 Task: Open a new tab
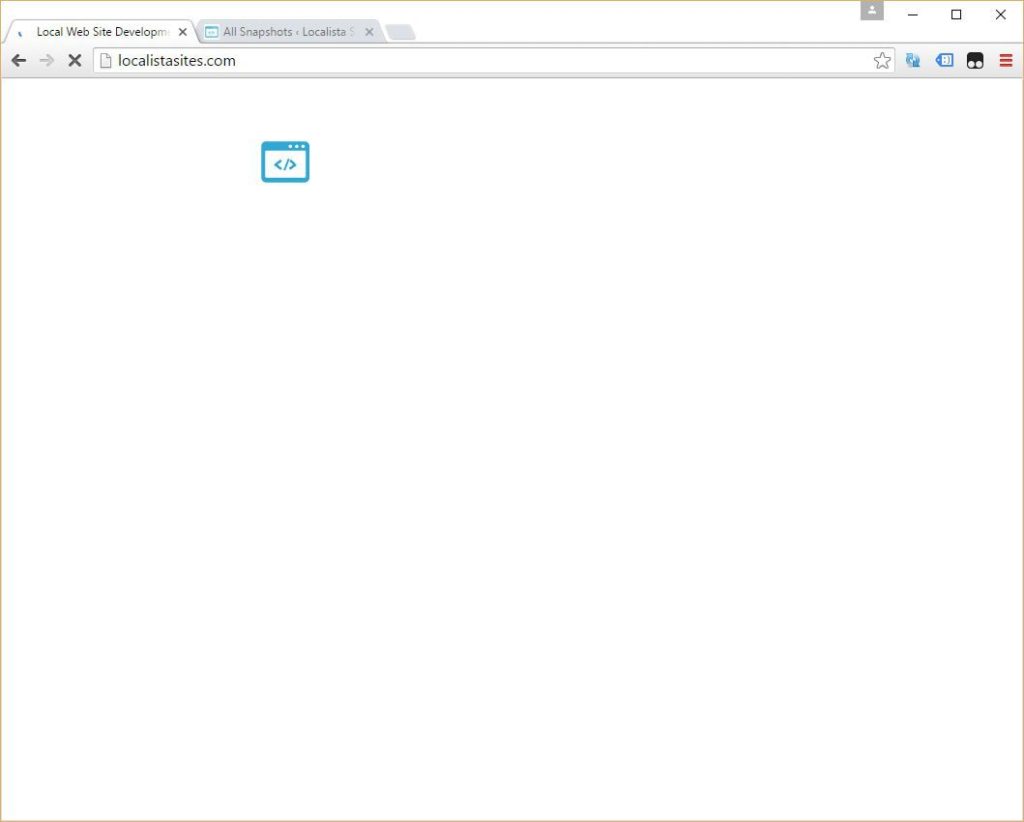click(x=400, y=33)
